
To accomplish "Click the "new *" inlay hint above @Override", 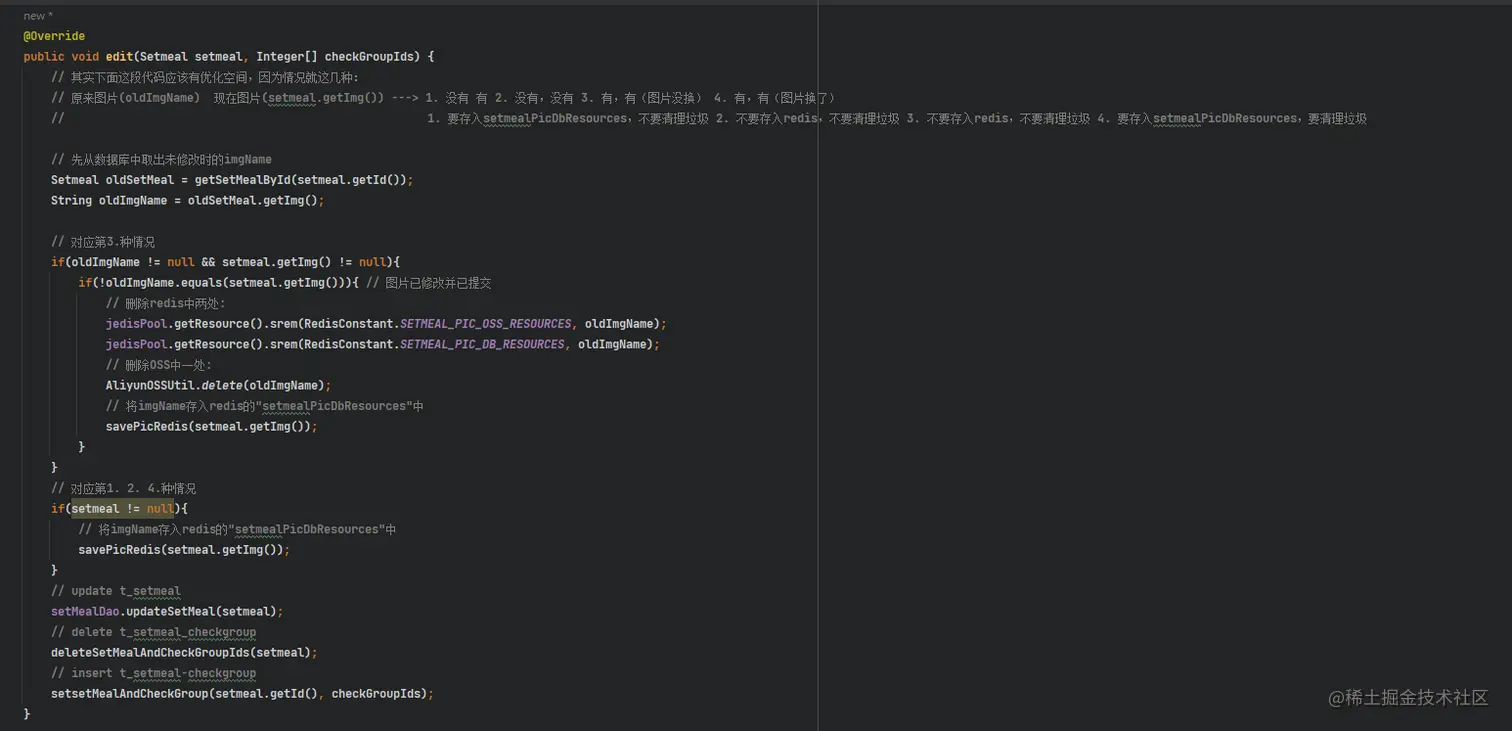I will click(38, 16).
